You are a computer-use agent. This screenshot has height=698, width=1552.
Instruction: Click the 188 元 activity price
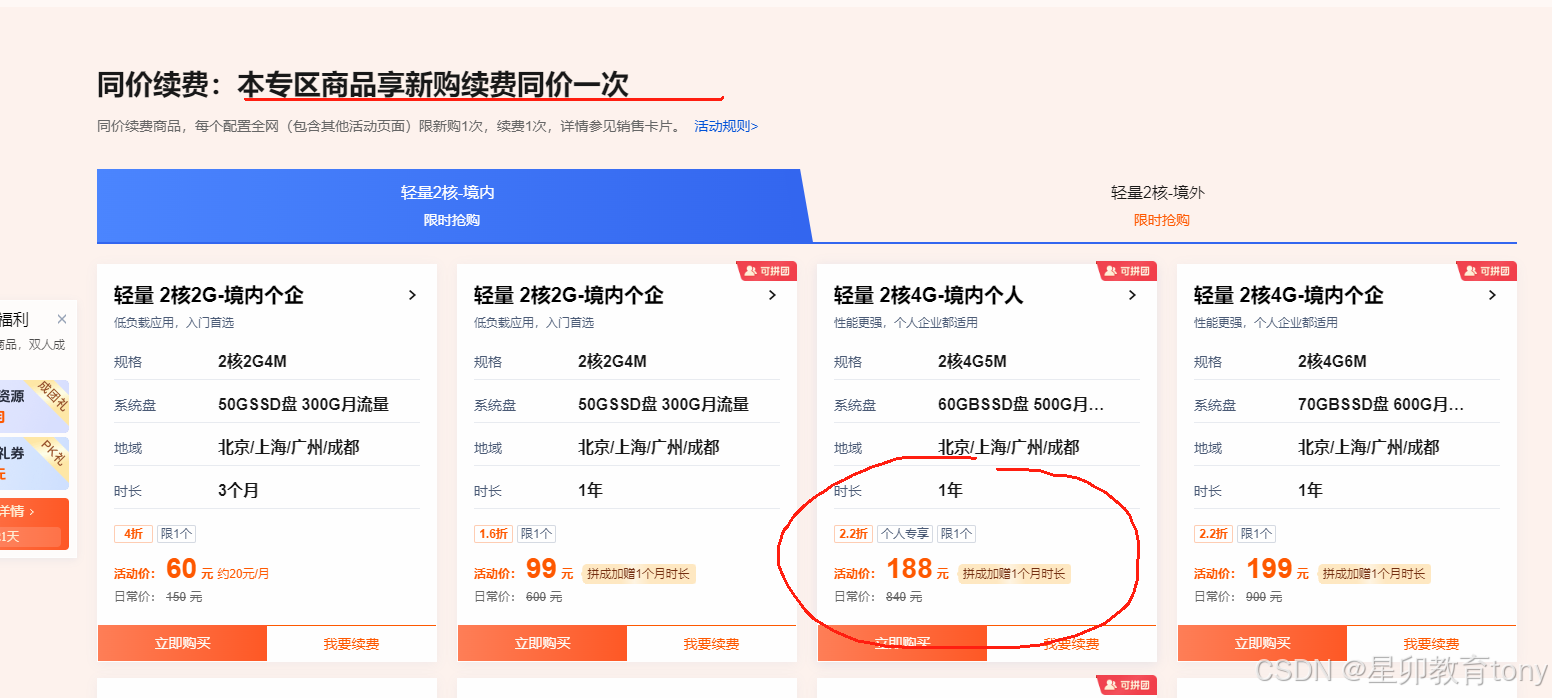coord(917,570)
